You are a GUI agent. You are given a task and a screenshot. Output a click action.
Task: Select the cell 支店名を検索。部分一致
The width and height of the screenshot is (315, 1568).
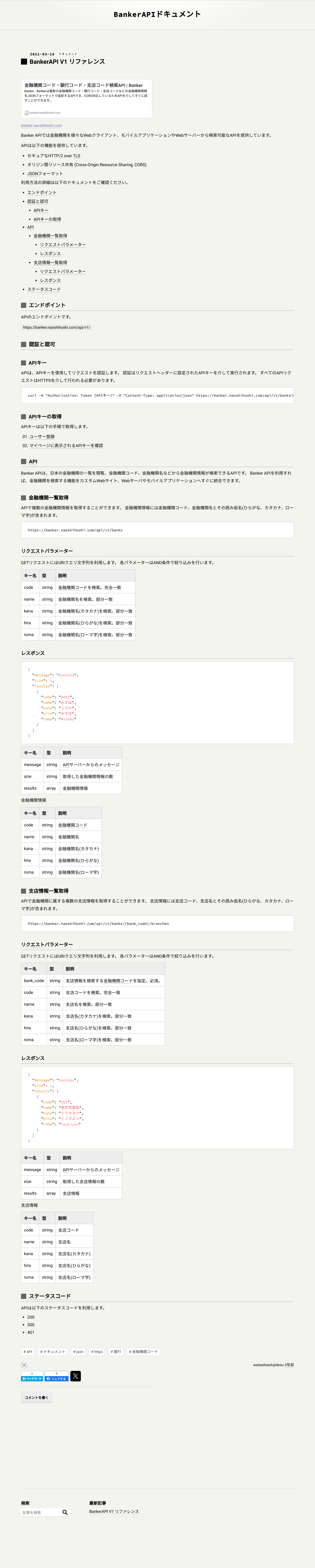114,1004
